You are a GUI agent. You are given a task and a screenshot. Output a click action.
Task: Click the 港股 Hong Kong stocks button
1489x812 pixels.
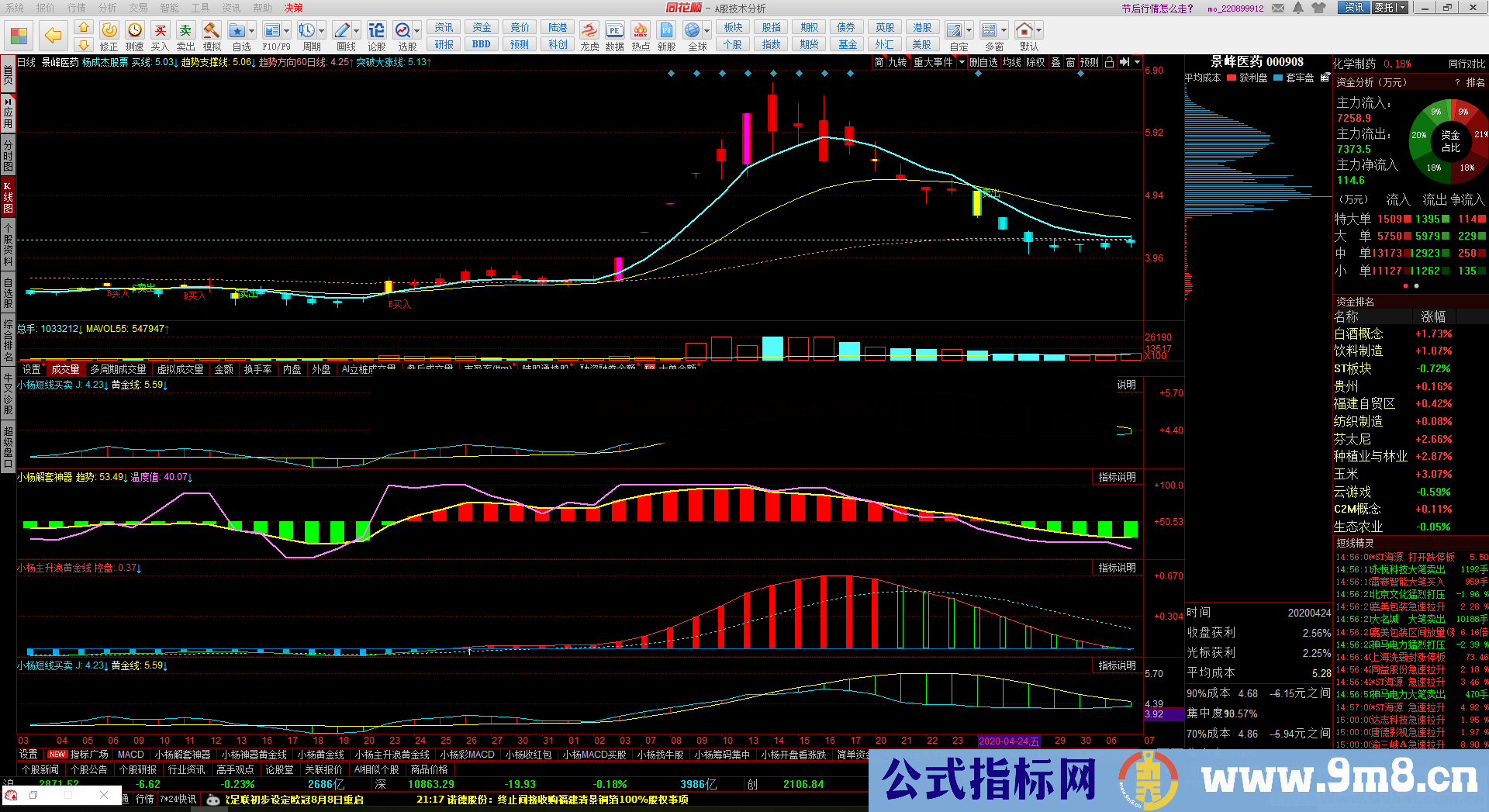coord(922,27)
